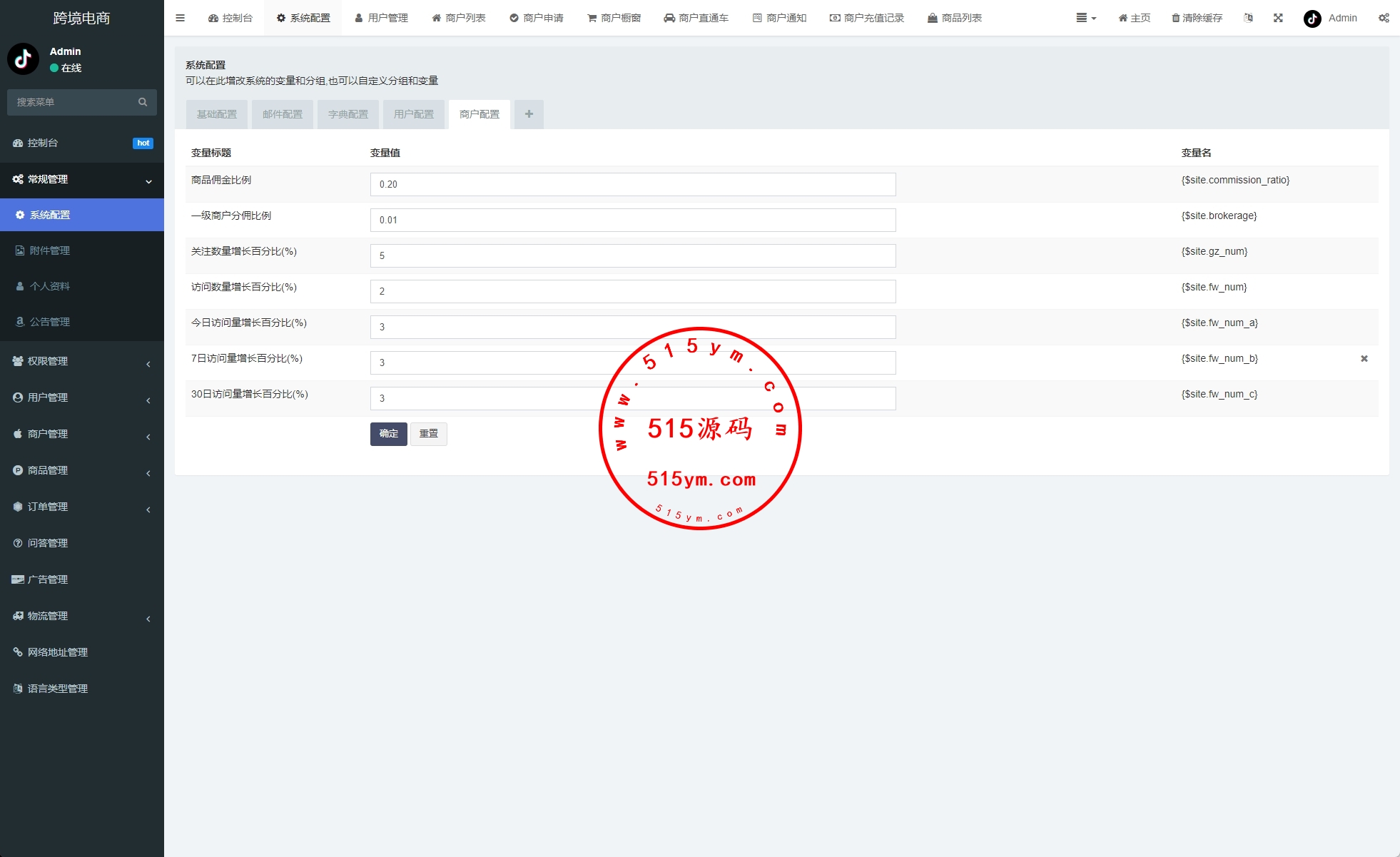Delete the 7日访问量 row with X icon
This screenshot has width=1400, height=857.
pos(1364,359)
